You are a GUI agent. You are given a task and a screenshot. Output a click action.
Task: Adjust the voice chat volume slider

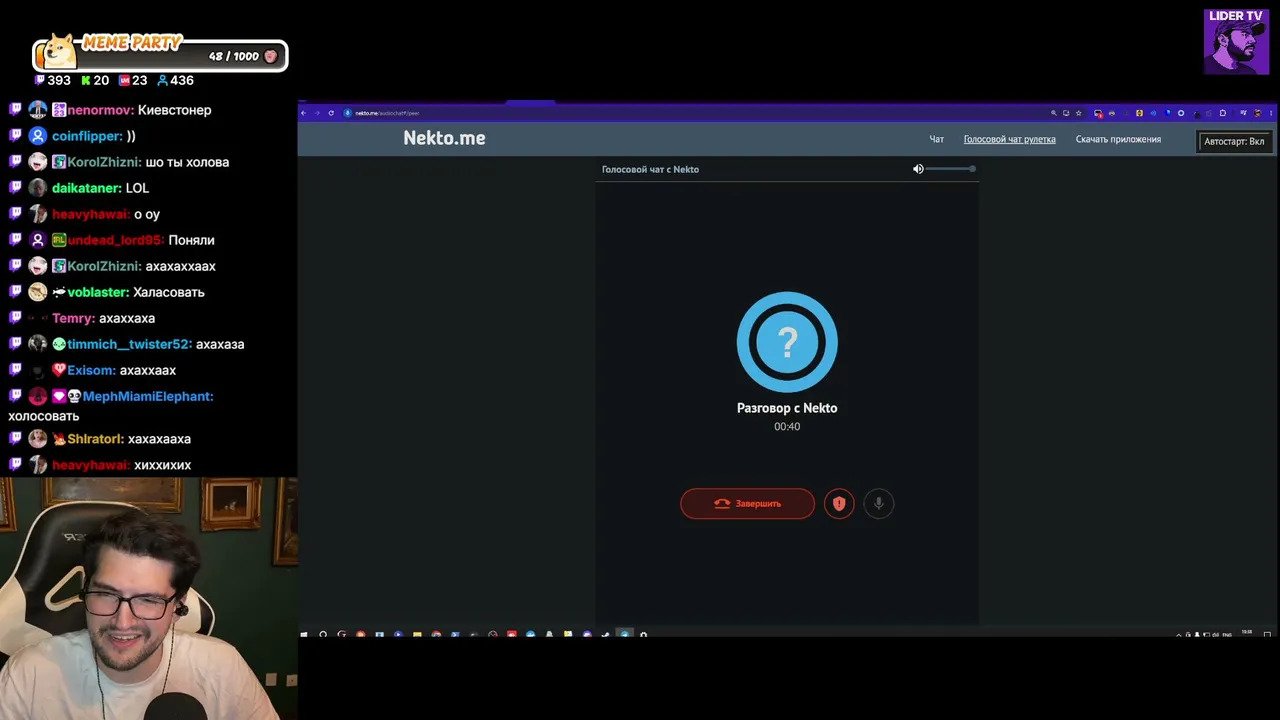[950, 169]
